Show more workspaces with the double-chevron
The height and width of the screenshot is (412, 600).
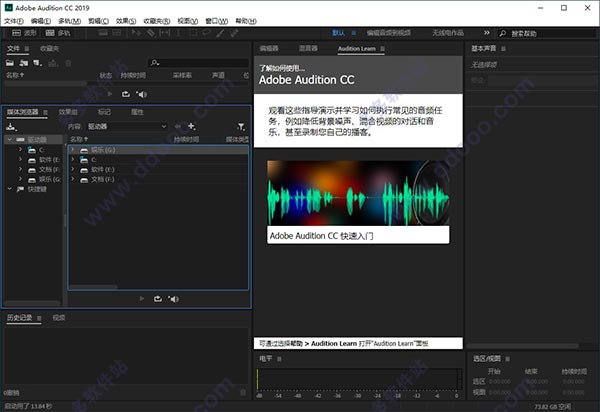pyautogui.click(x=487, y=33)
